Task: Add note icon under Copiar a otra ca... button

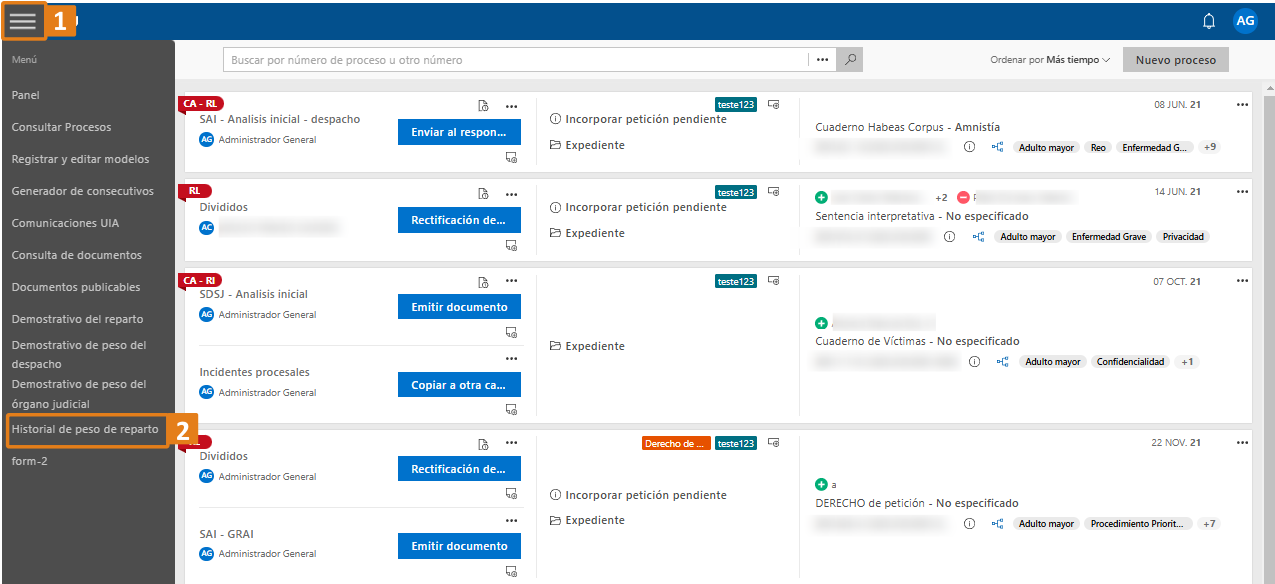Action: tap(511, 409)
